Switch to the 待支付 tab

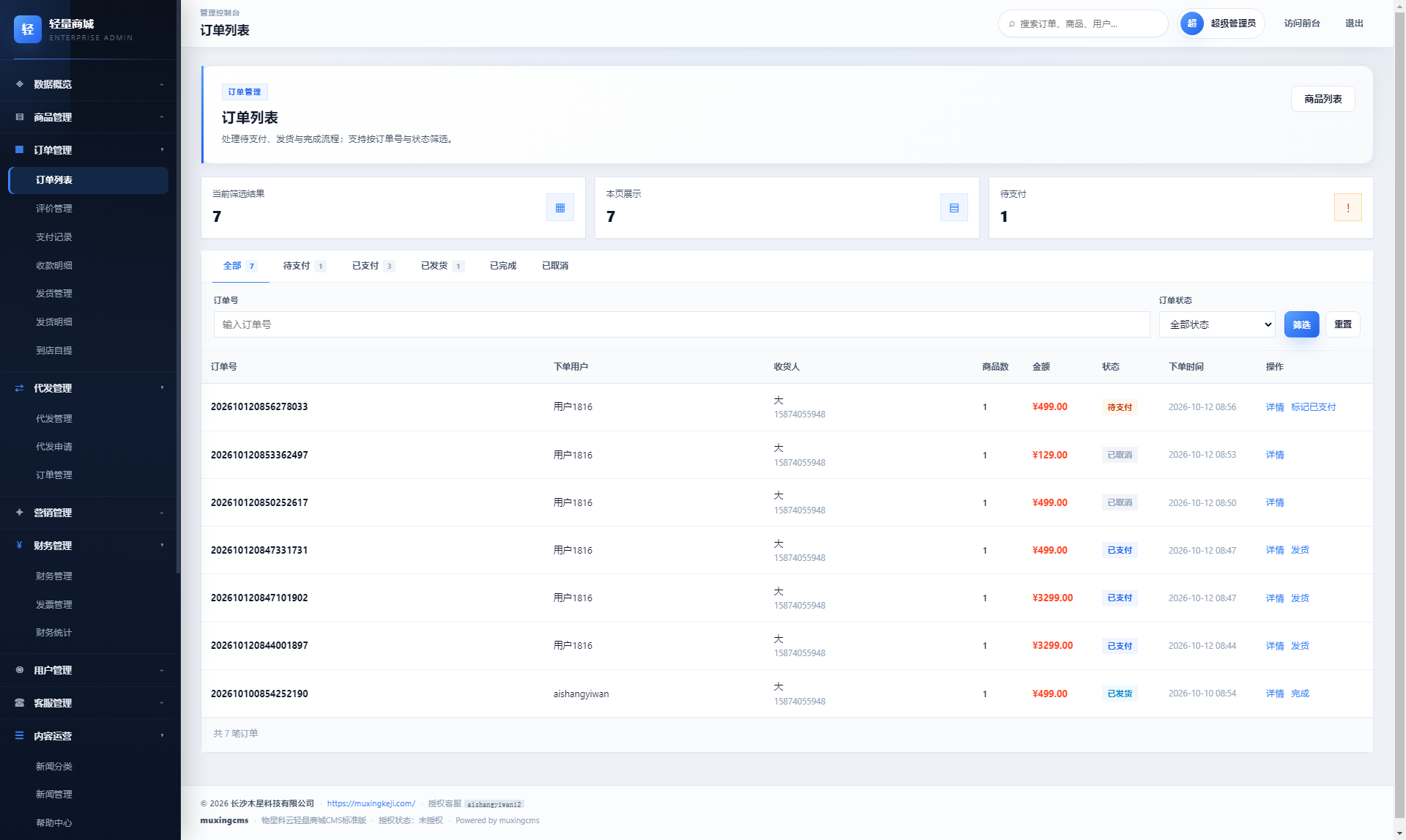tap(304, 266)
